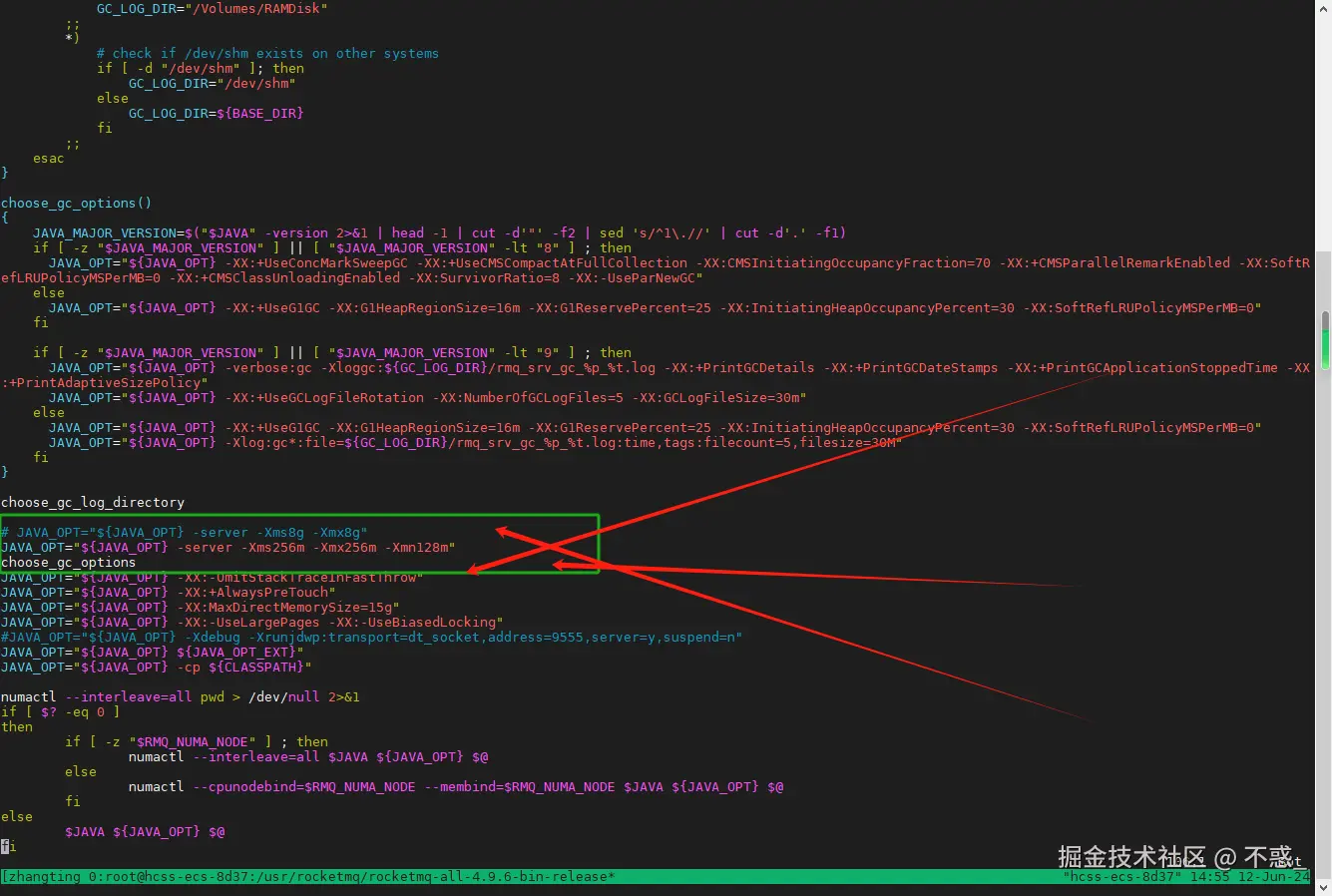The image size is (1332, 896).
Task: Click the JAVA_MAJOR_VERSION=$( assignment line
Action: pyautogui.click(x=439, y=232)
